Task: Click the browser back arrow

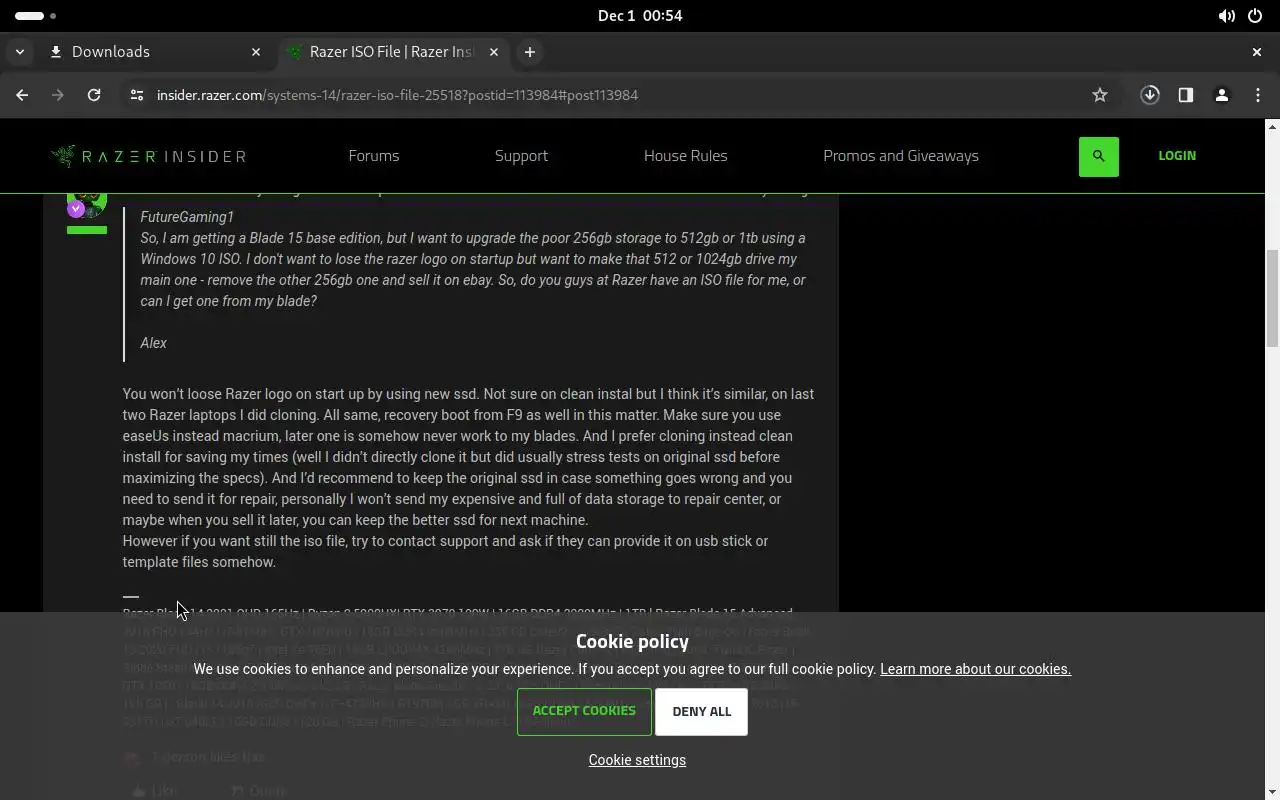Action: (x=22, y=95)
